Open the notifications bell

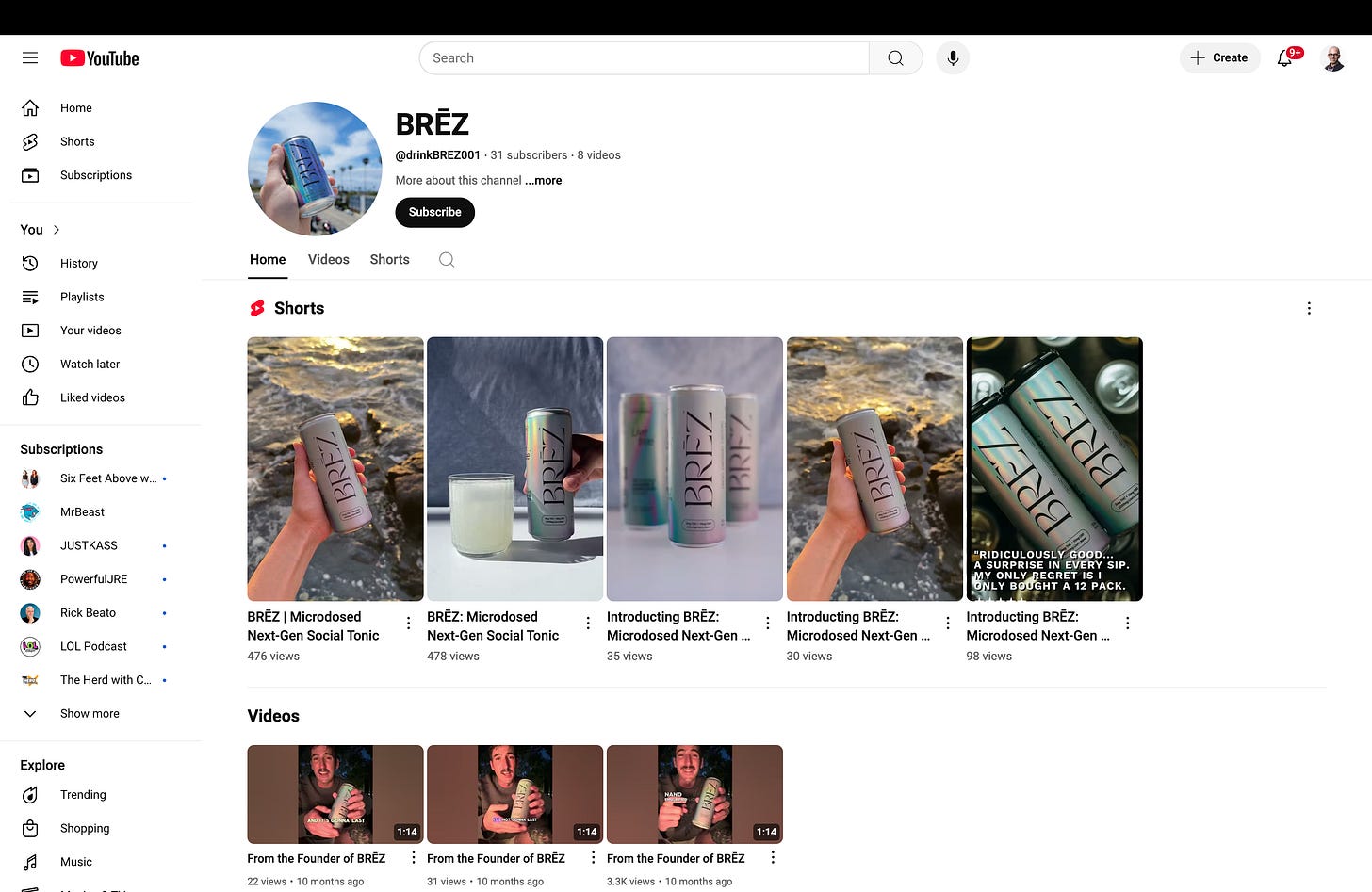[1284, 58]
